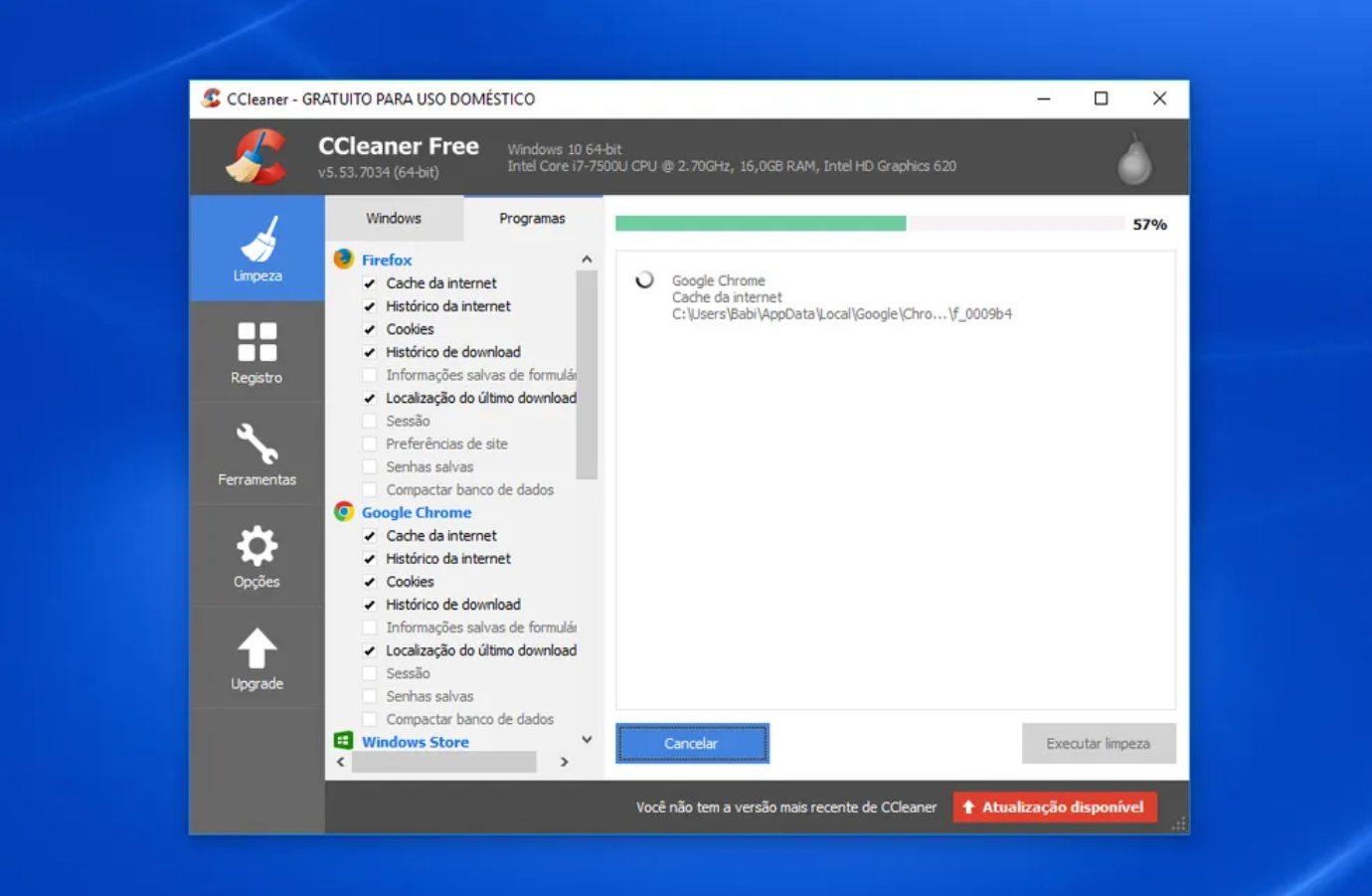
Task: Switch to the Windows tab
Action: (x=394, y=218)
